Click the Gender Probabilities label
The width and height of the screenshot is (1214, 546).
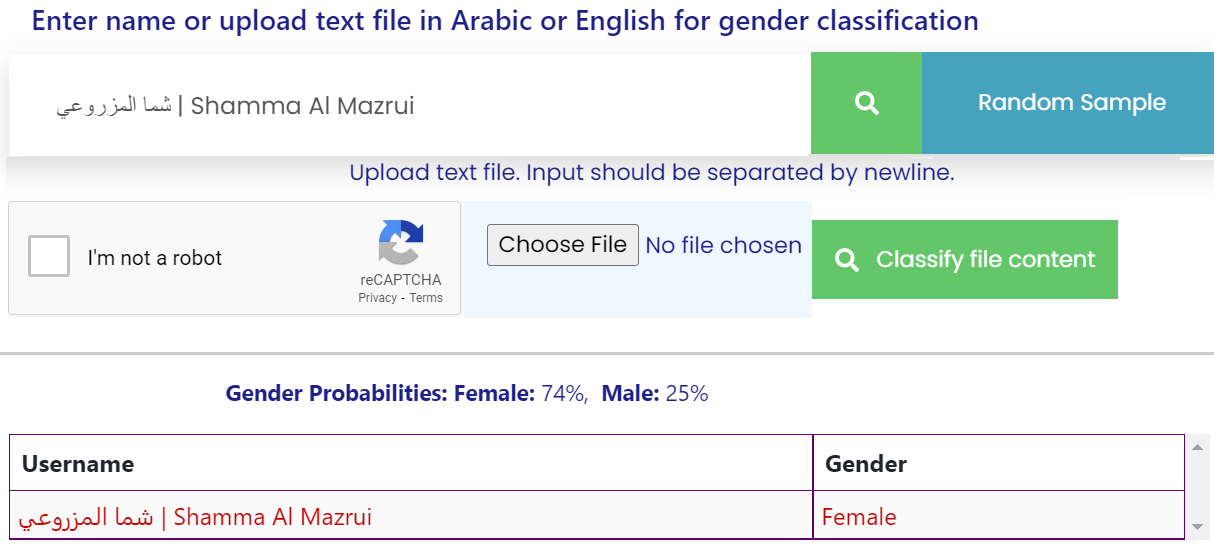(337, 394)
